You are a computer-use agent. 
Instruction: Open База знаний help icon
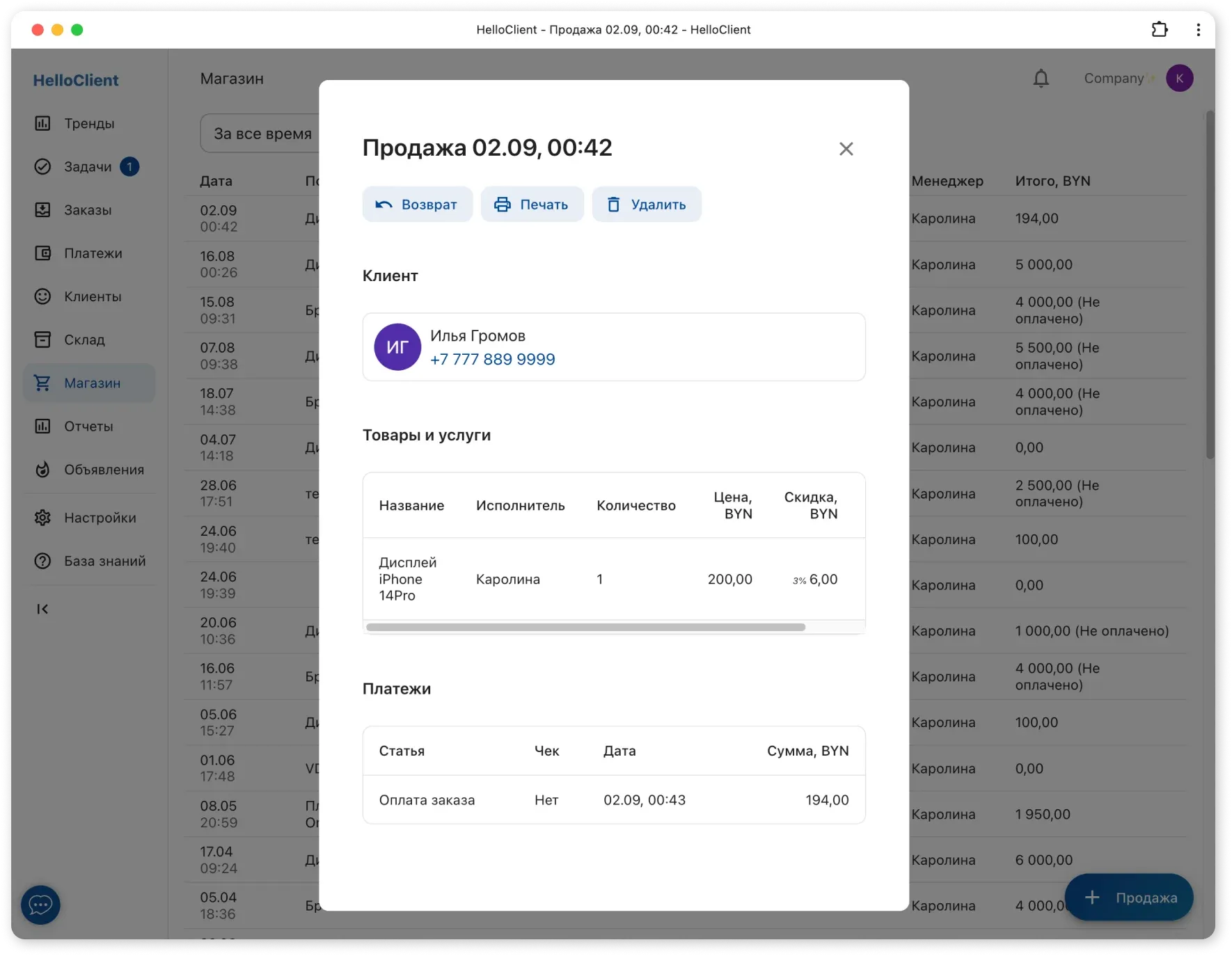tap(42, 561)
